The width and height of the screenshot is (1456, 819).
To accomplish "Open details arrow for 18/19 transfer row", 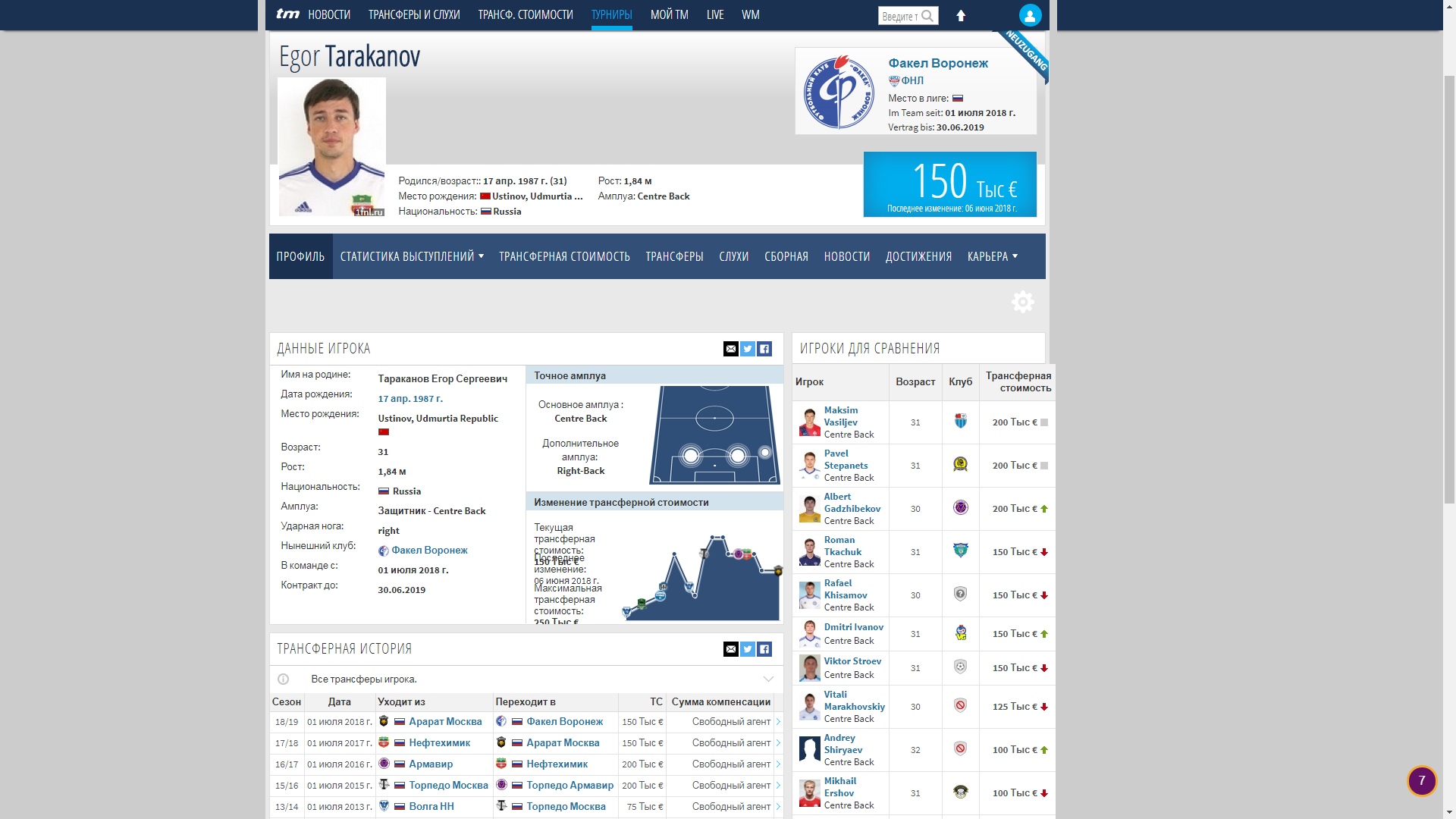I will [x=778, y=722].
